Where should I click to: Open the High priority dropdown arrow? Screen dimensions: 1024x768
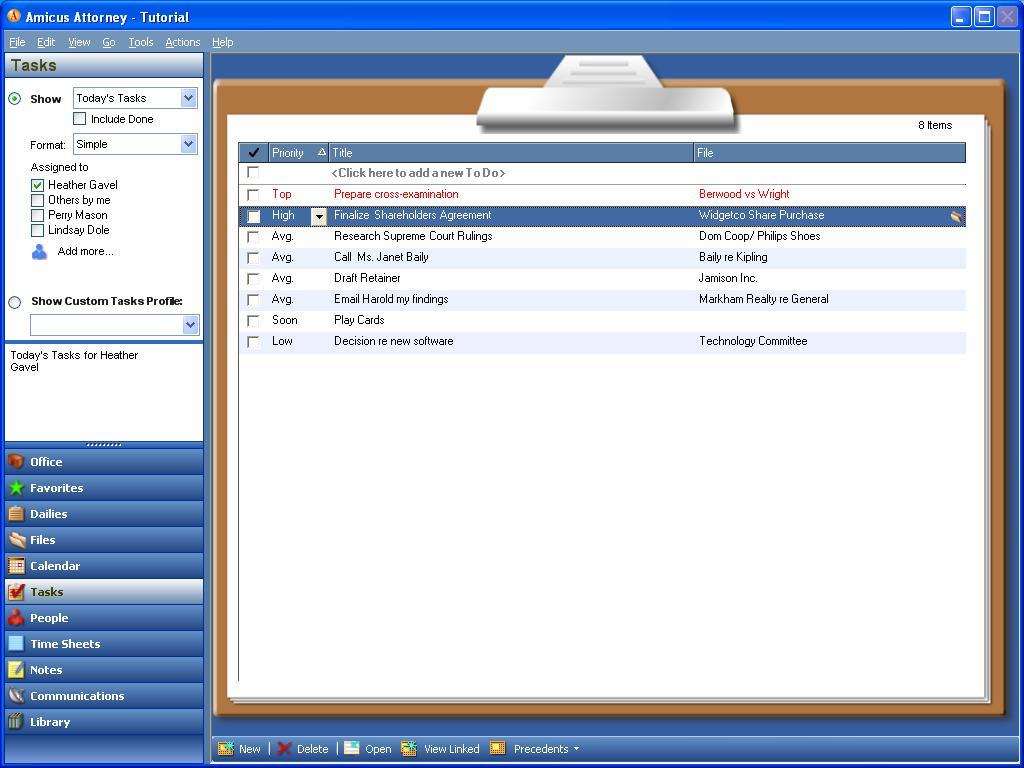(x=318, y=216)
